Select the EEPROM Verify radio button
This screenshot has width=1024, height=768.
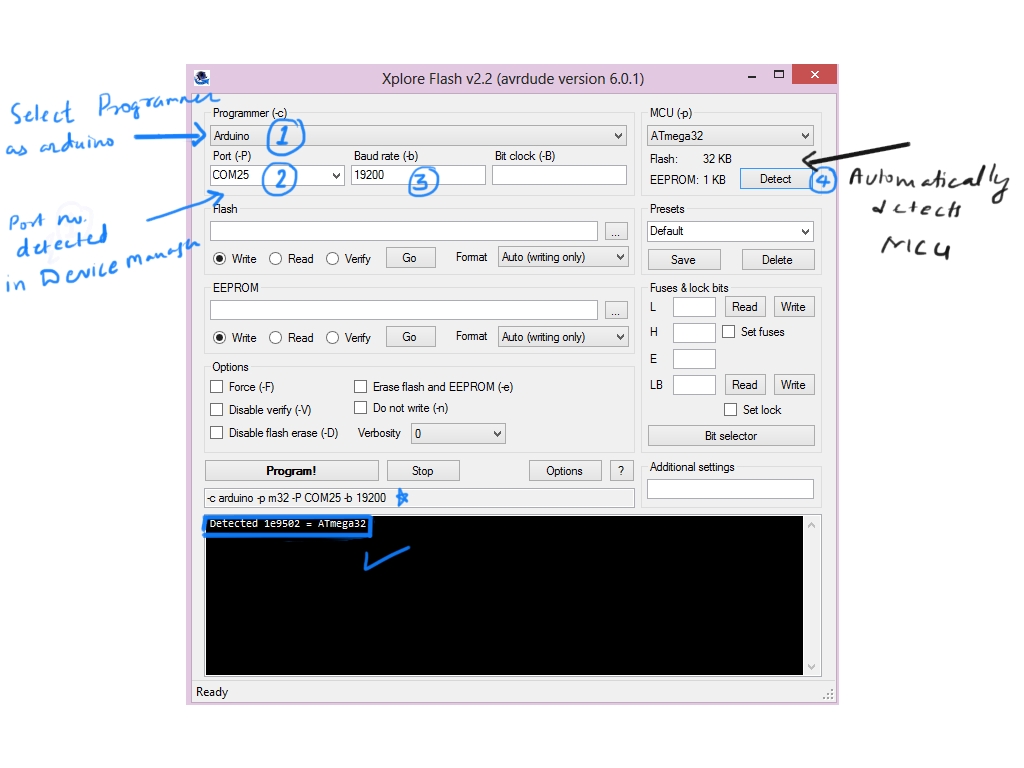[x=332, y=338]
